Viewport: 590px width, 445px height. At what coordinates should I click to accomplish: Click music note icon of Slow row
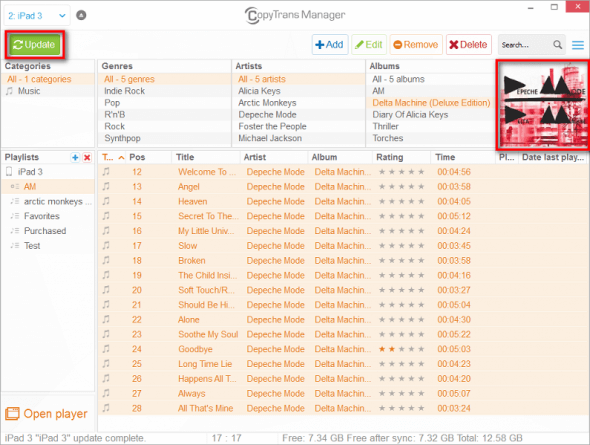click(x=106, y=245)
